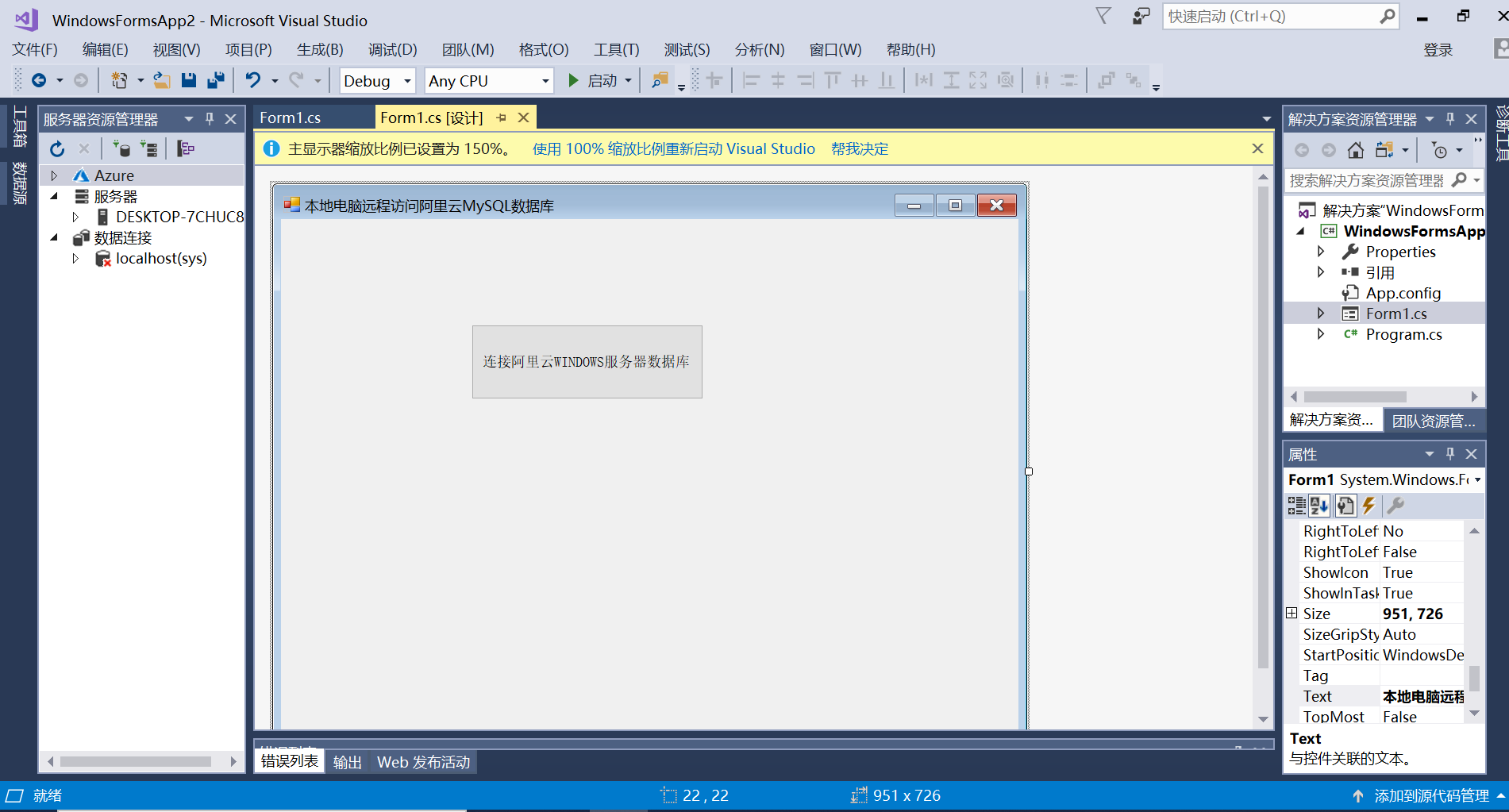1509x812 pixels.
Task: Save the current file with disk icon
Action: [189, 80]
